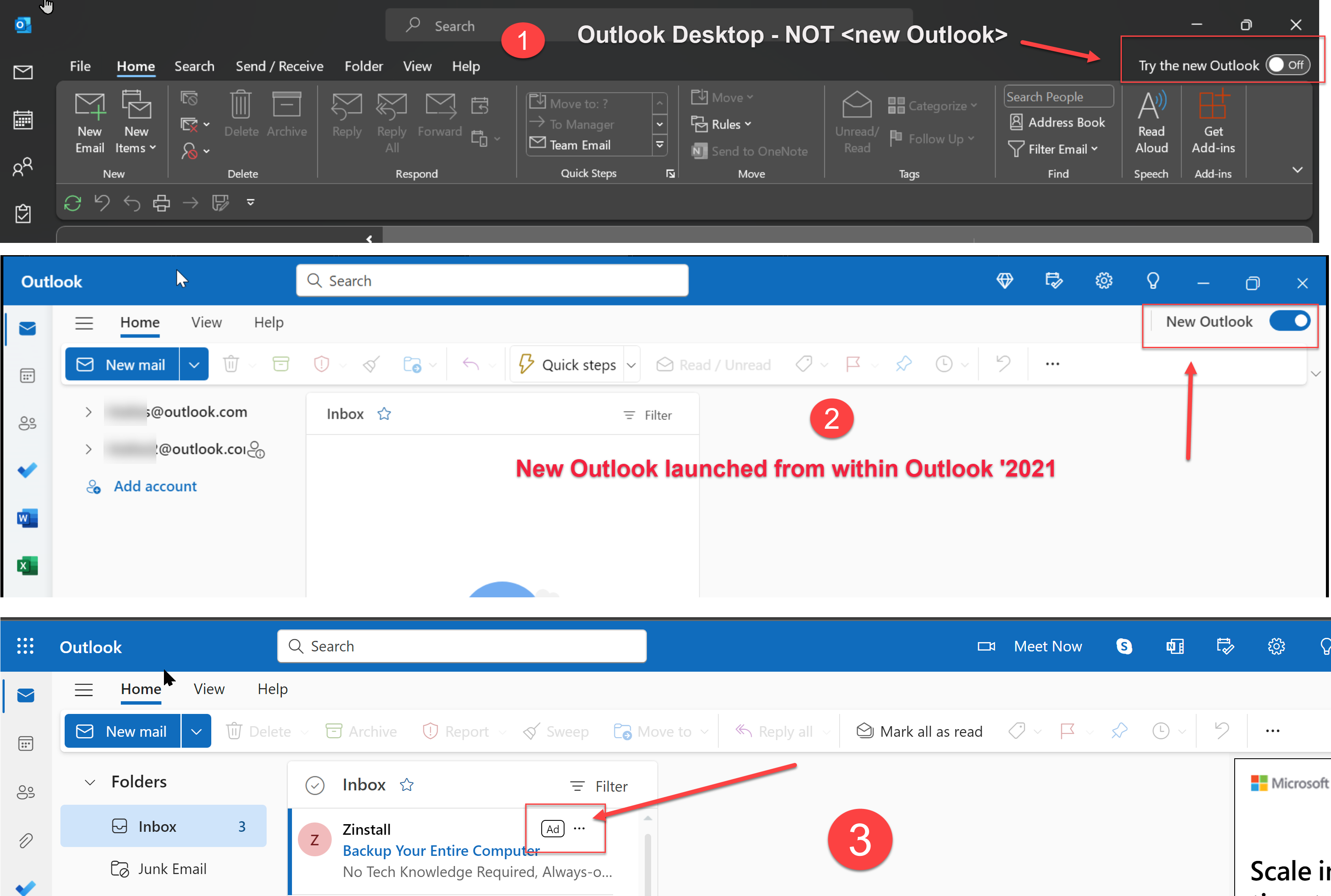Turn off the New Outlook toggle
This screenshot has height=896, width=1331.
click(x=1289, y=321)
